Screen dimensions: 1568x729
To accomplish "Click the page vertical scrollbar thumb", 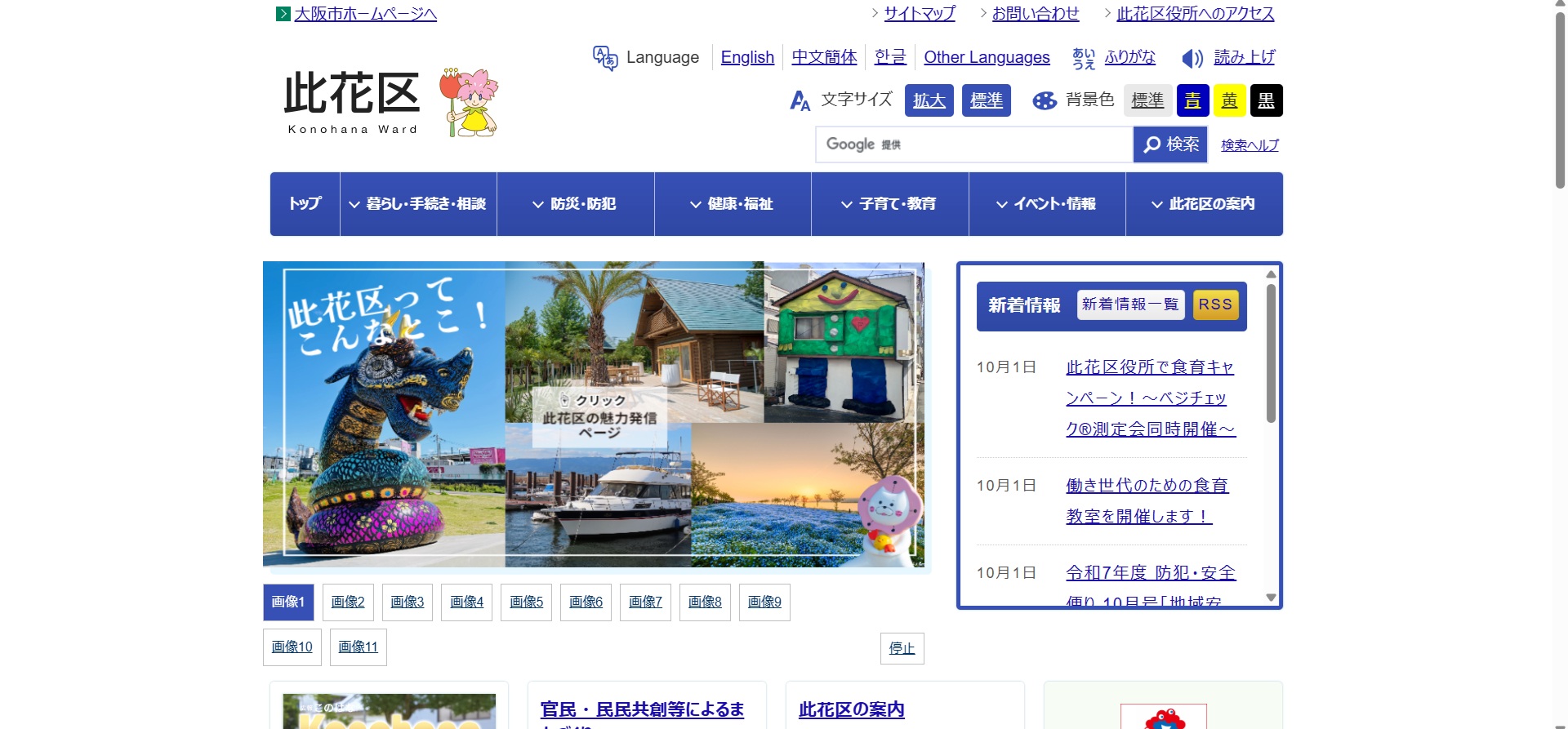I will point(1560,100).
